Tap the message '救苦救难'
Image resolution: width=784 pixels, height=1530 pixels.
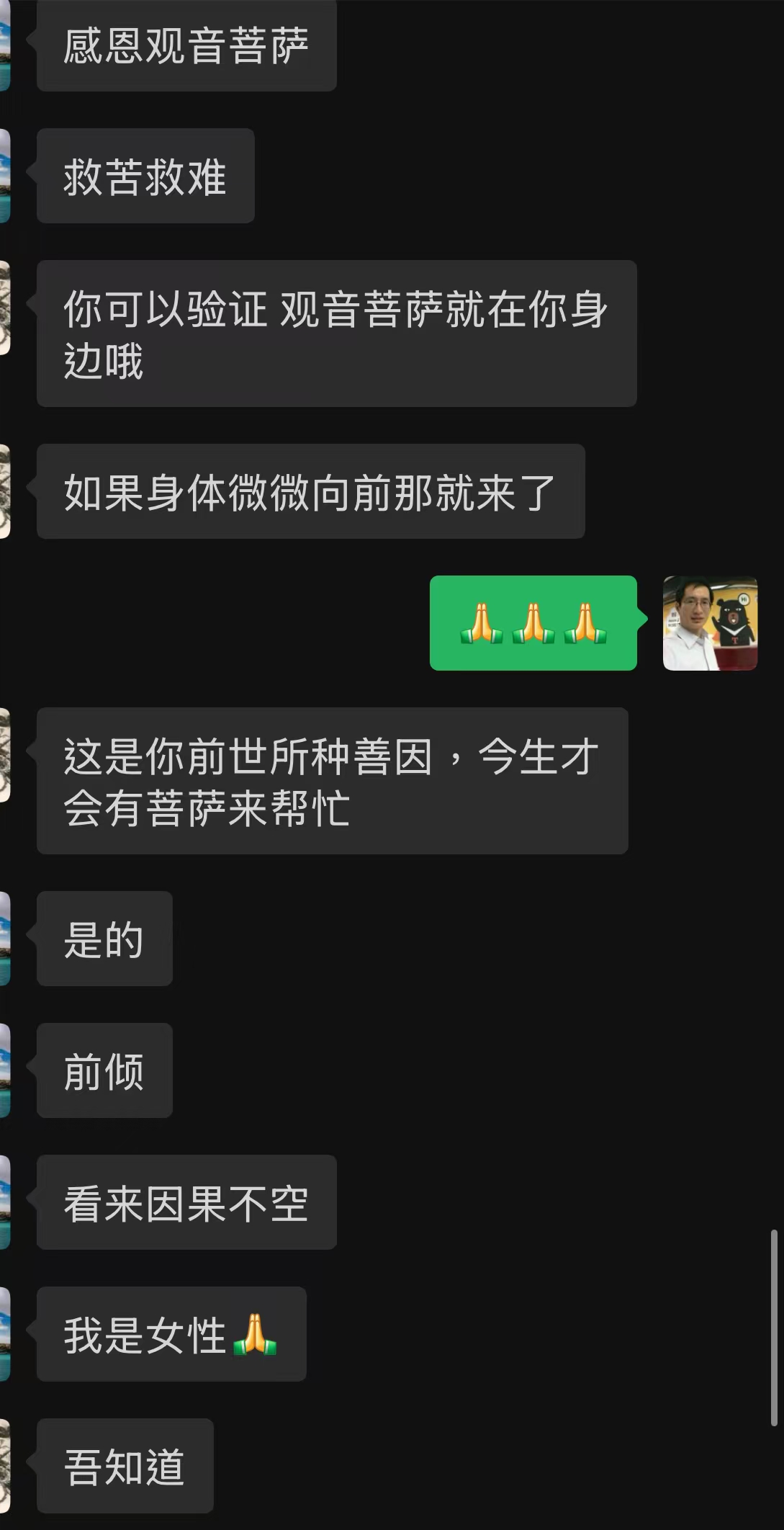[145, 176]
